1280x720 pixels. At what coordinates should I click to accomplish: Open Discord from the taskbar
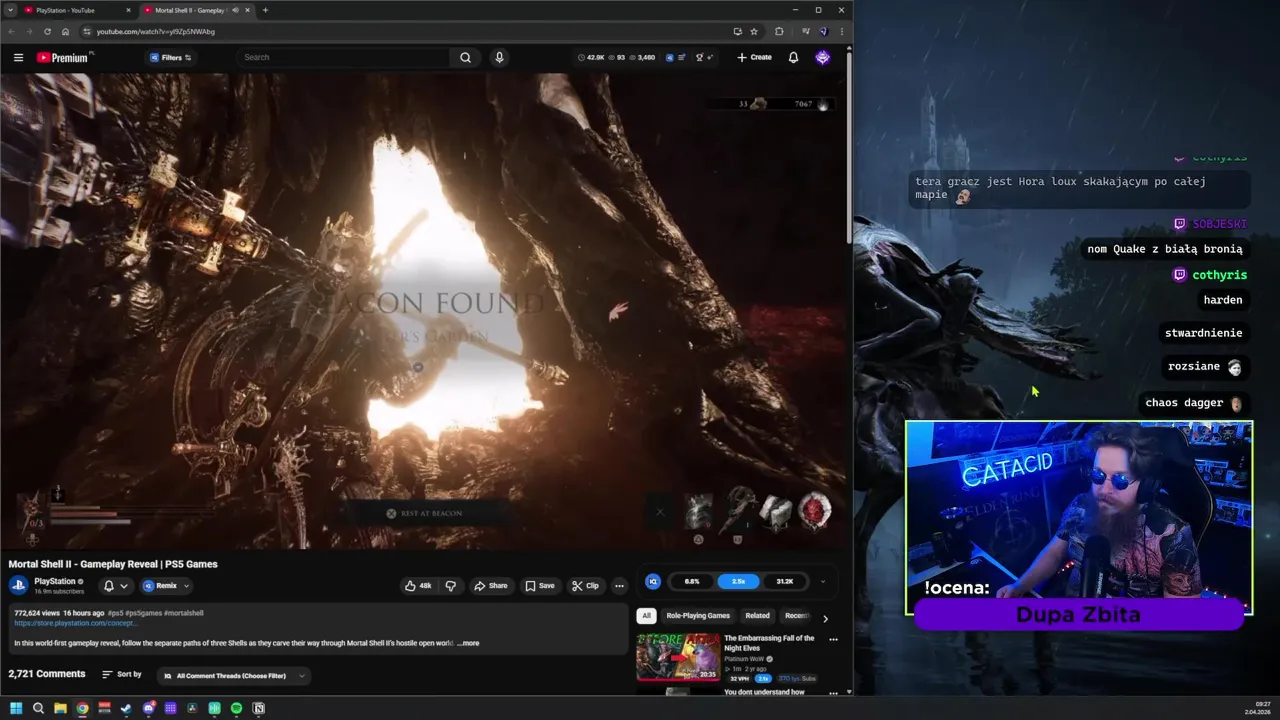pos(148,708)
